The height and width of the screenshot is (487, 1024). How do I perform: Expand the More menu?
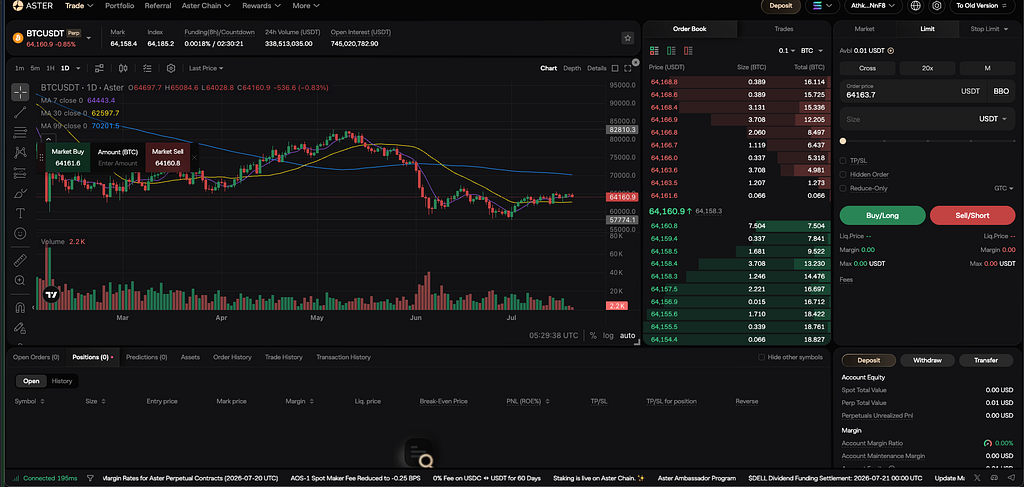[x=306, y=5]
